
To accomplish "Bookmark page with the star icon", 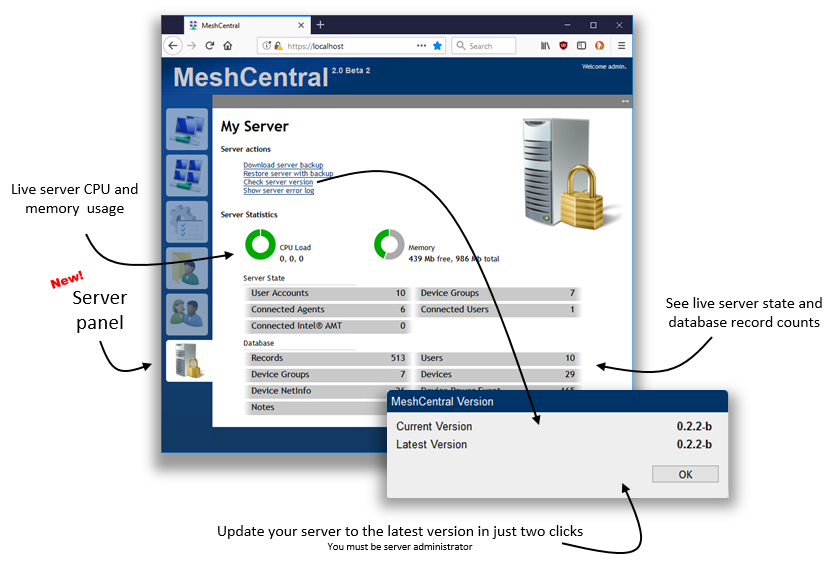I will pos(437,46).
